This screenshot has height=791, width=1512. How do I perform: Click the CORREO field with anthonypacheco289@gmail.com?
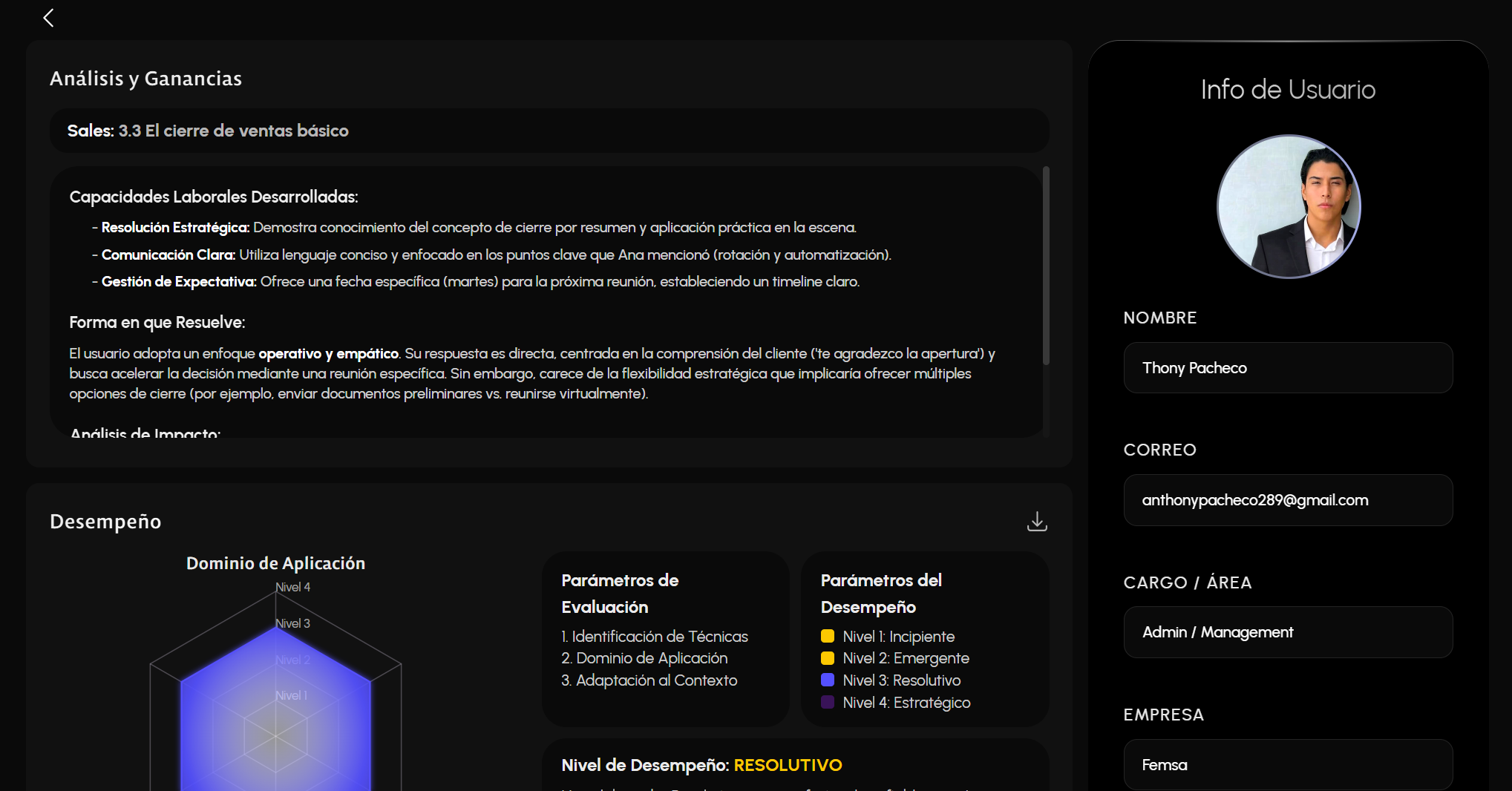coord(1288,500)
